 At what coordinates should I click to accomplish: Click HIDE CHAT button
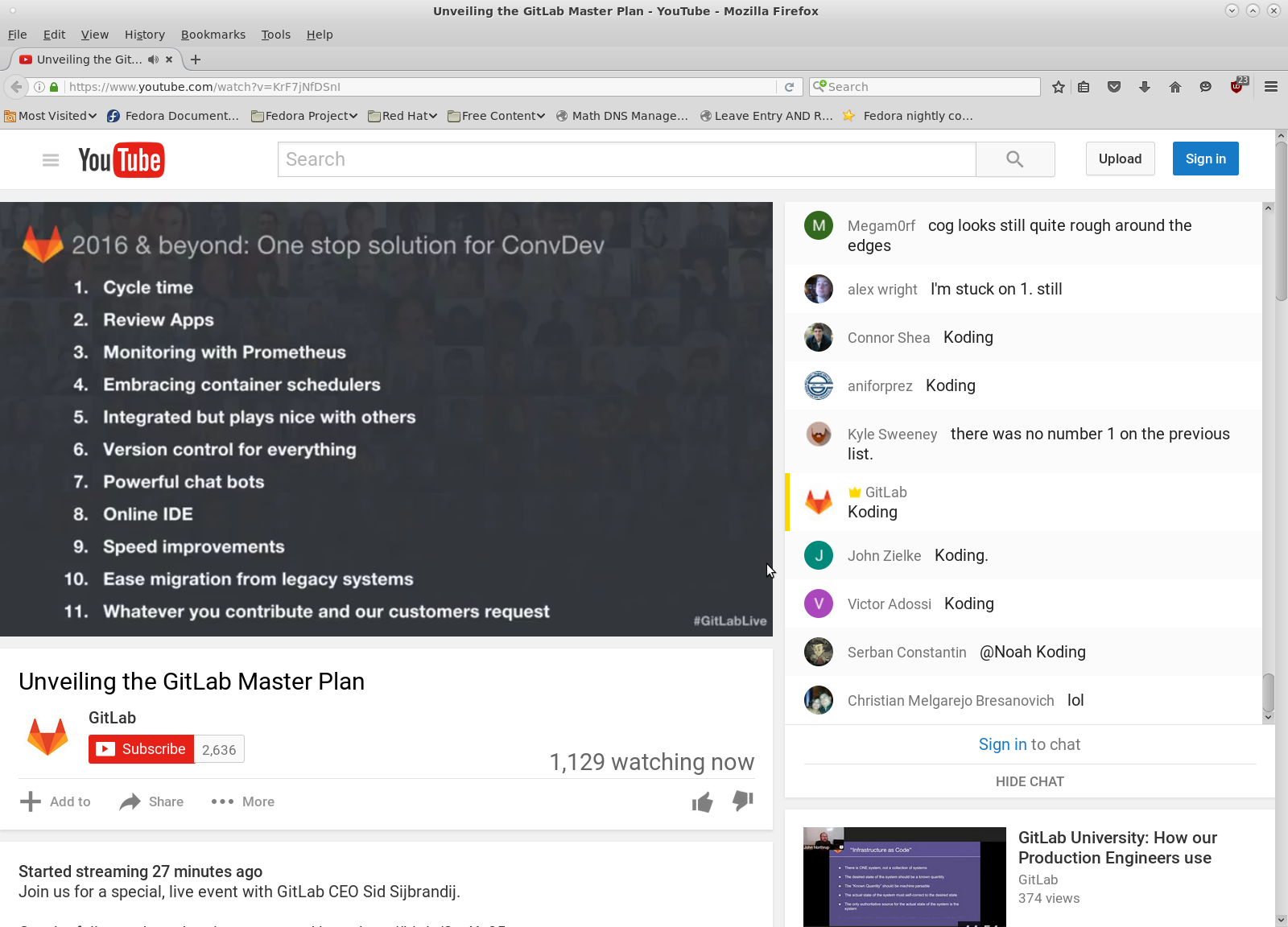coord(1030,781)
